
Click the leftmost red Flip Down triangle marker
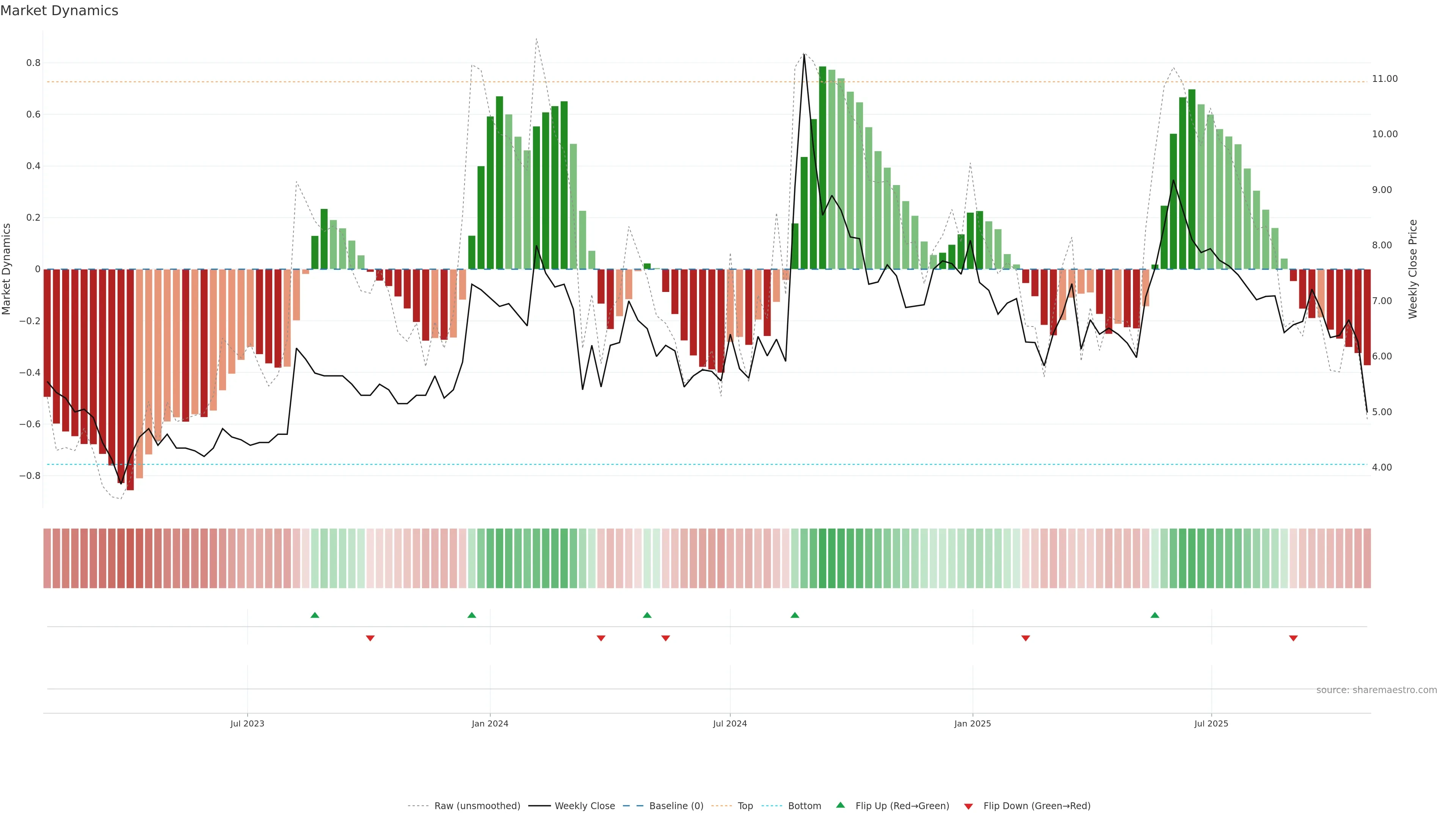(370, 638)
